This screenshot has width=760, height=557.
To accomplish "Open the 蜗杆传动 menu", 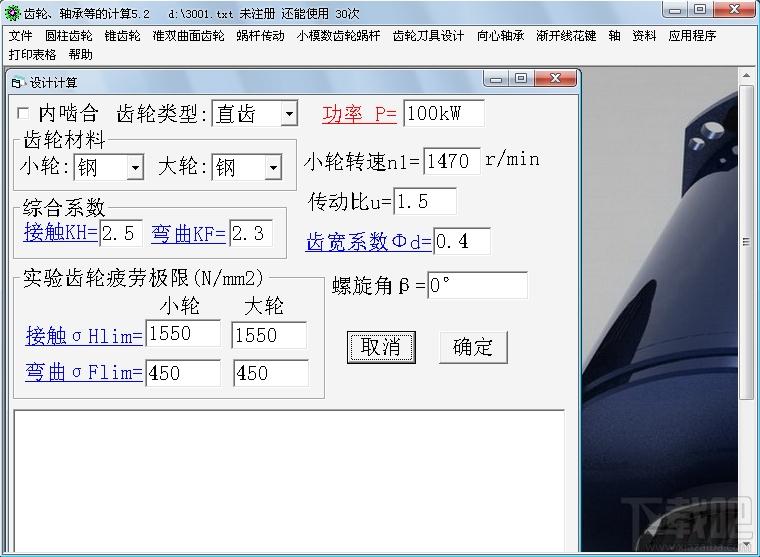I will pos(260,36).
